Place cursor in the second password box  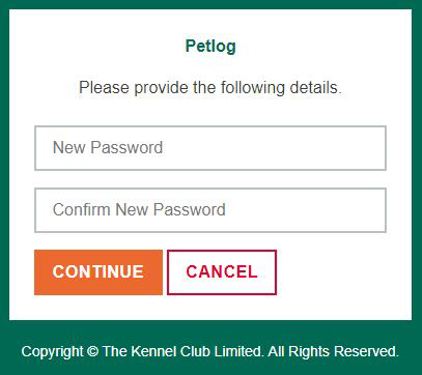pyautogui.click(x=210, y=210)
